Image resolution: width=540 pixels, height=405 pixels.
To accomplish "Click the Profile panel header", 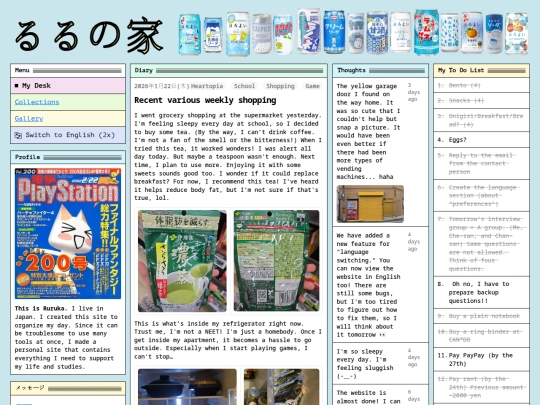I will click(68, 157).
